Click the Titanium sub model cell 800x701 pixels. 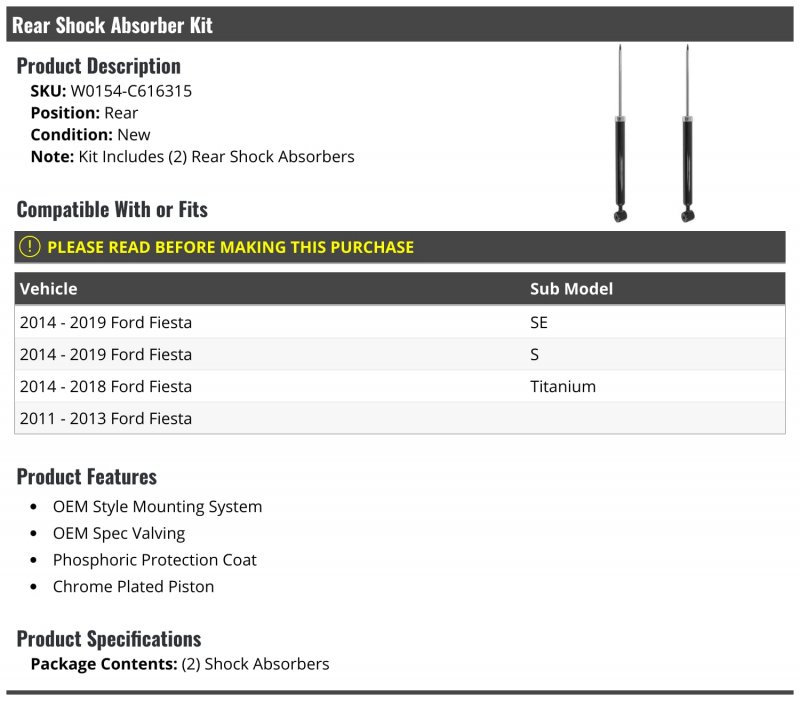pos(563,386)
